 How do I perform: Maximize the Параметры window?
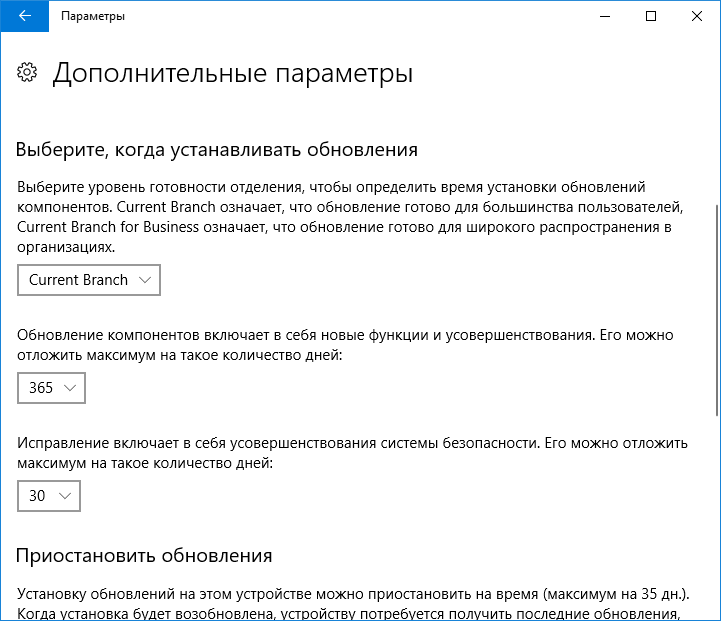pos(651,16)
